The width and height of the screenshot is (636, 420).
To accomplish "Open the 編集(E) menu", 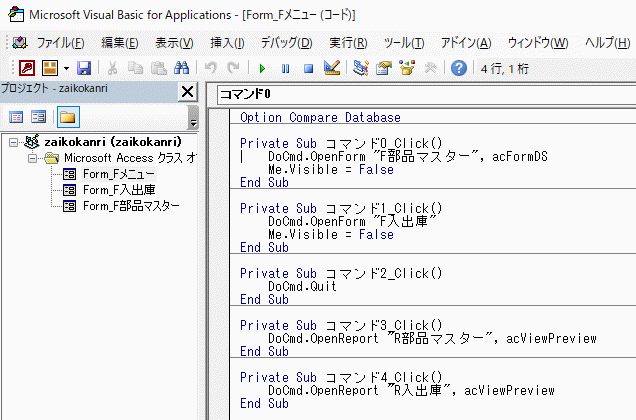I will 120,43.
